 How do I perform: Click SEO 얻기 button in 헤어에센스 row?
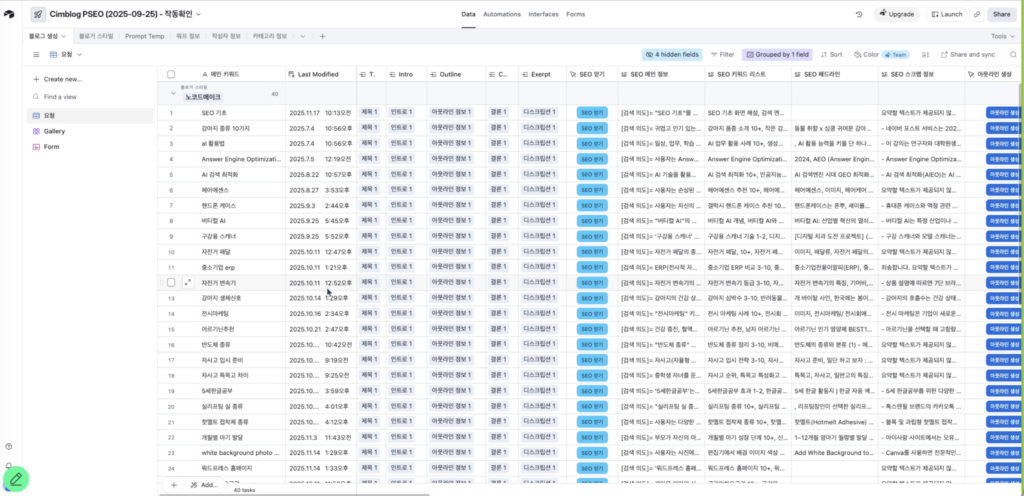click(x=592, y=190)
